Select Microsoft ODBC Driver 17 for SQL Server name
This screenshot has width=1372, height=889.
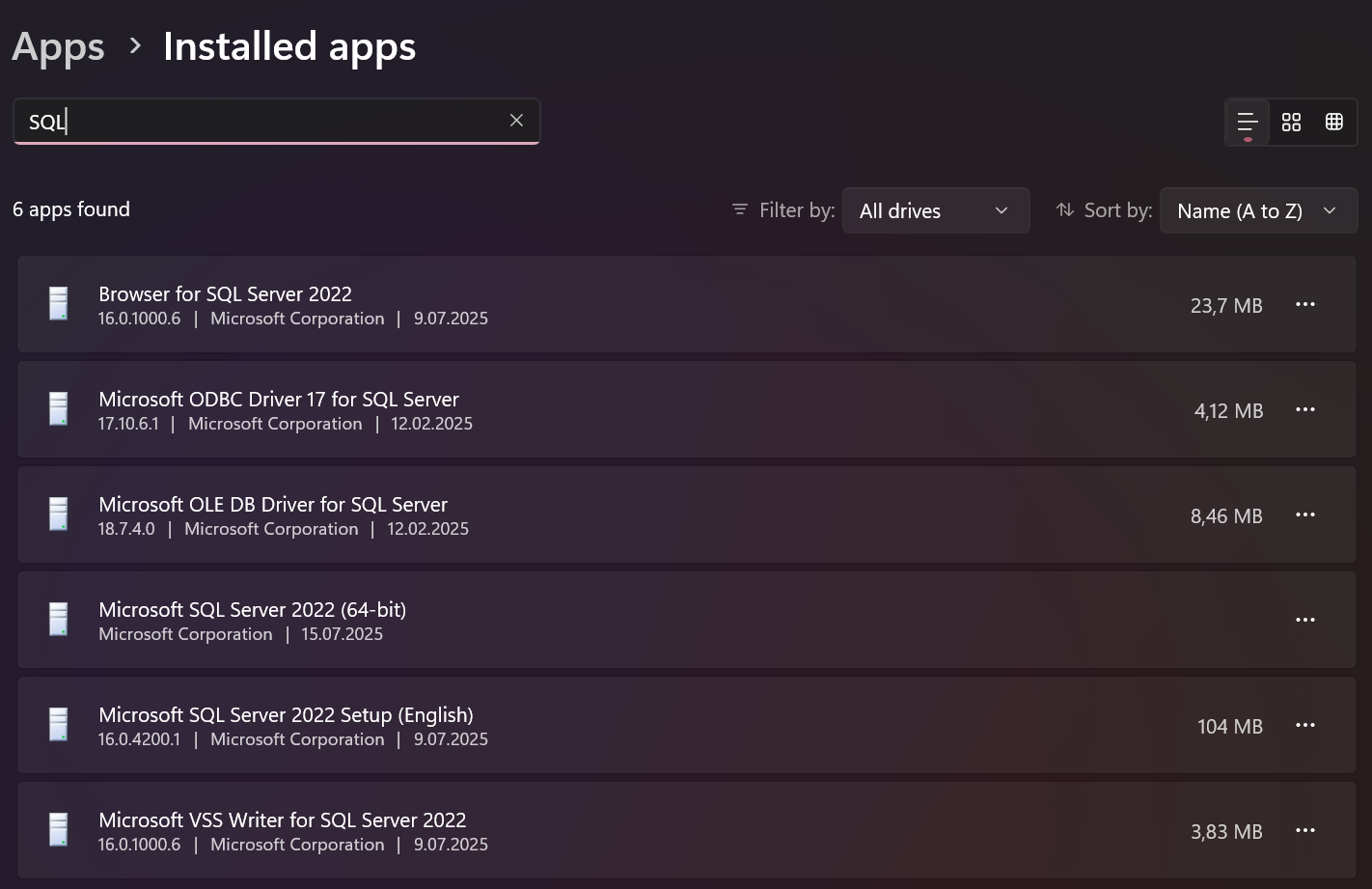pyautogui.click(x=279, y=399)
